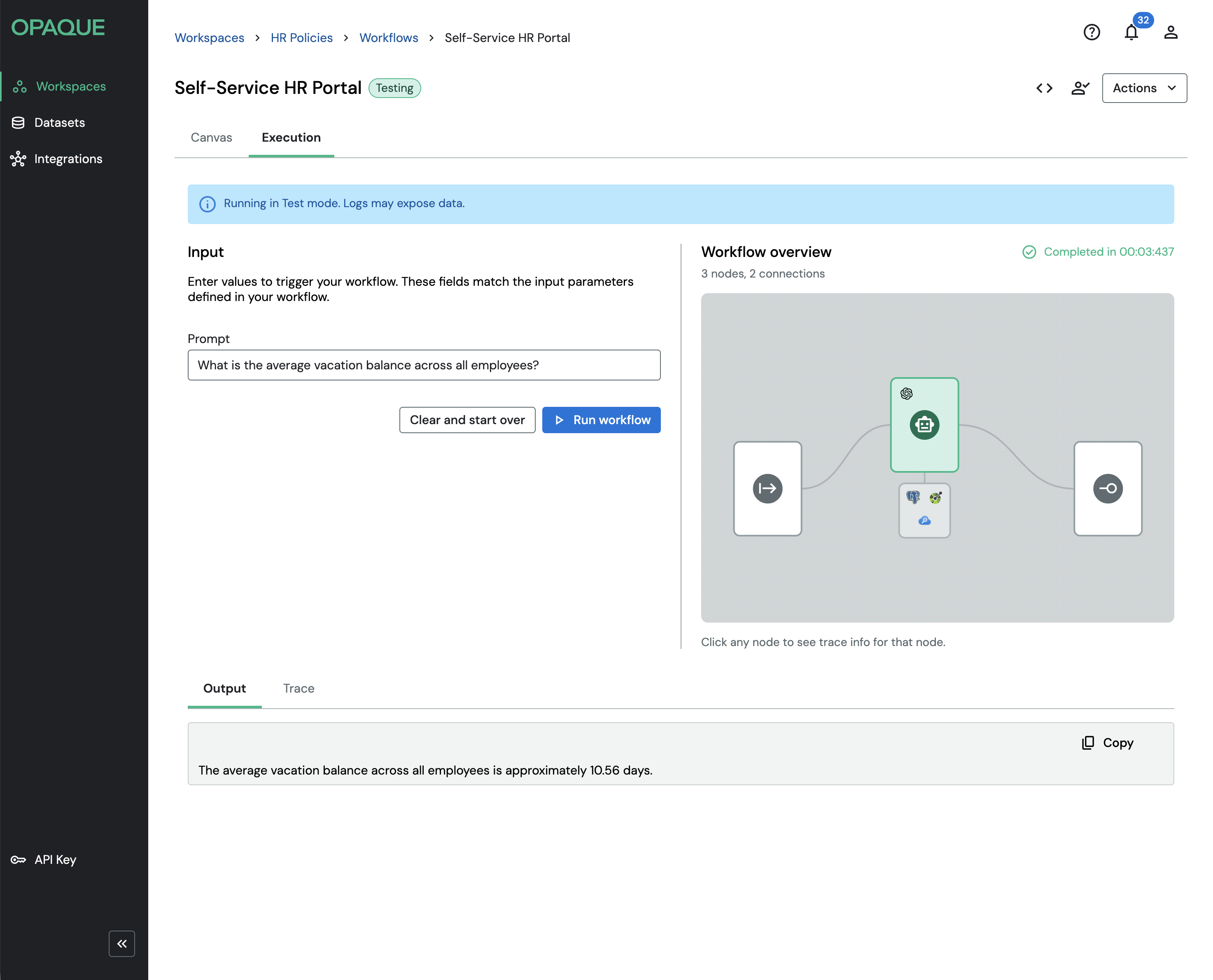Open the help question mark icon

[x=1091, y=32]
